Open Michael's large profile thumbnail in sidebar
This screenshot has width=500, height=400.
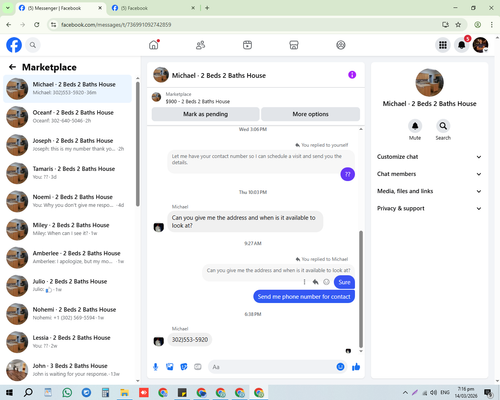(429, 83)
